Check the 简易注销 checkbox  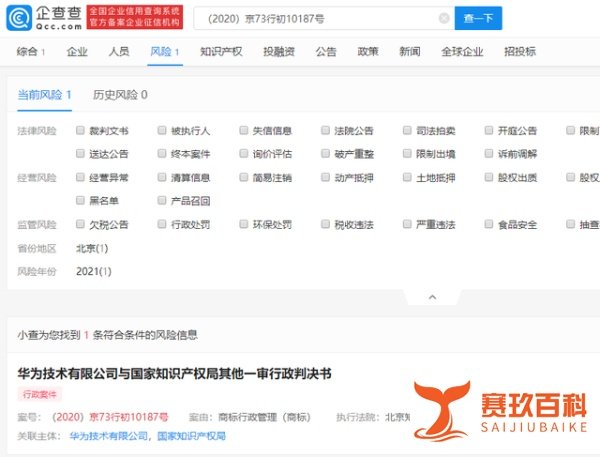click(x=244, y=177)
